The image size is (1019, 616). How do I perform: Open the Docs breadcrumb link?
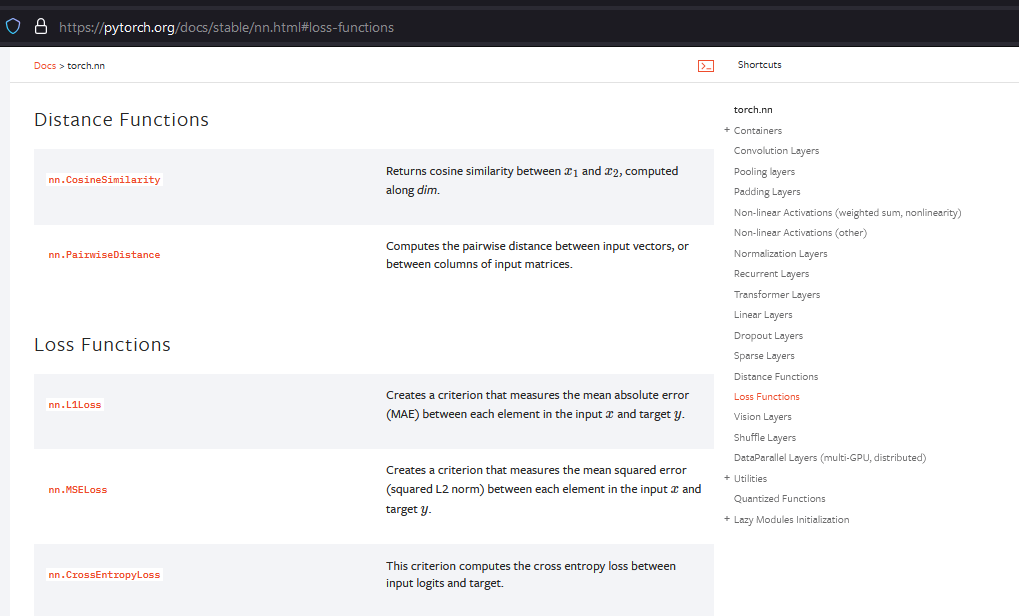click(x=45, y=66)
